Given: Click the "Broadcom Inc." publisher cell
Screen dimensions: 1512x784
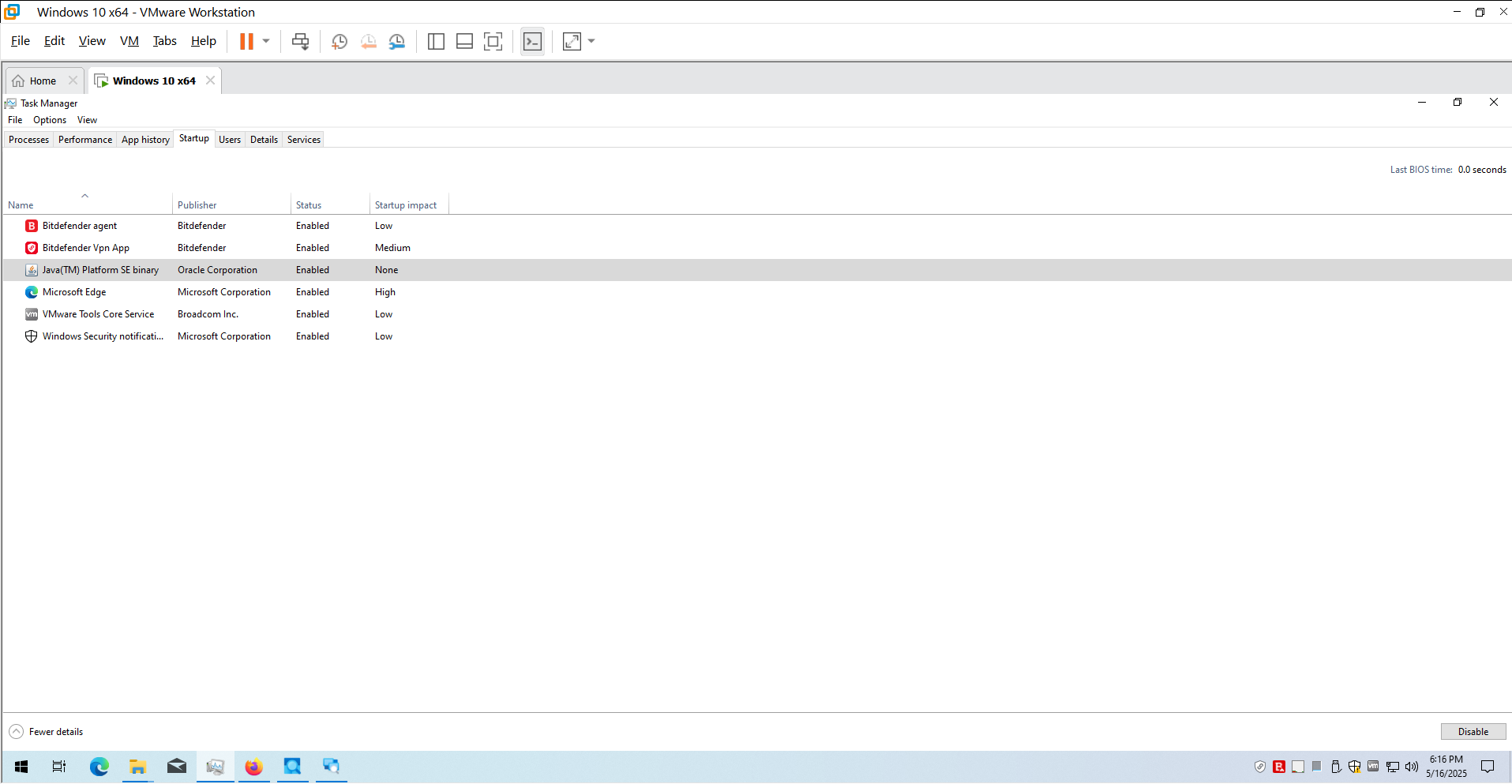Looking at the screenshot, I should point(208,314).
